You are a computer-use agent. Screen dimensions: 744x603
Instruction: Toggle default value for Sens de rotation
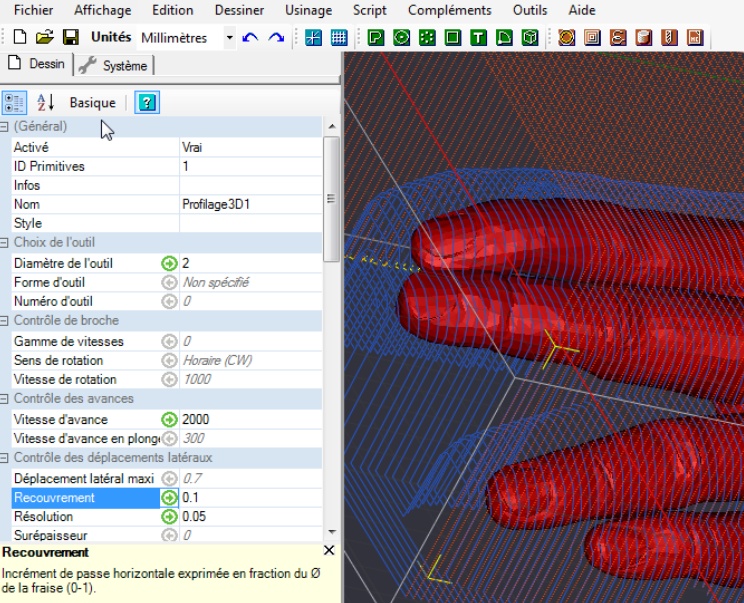coord(169,360)
